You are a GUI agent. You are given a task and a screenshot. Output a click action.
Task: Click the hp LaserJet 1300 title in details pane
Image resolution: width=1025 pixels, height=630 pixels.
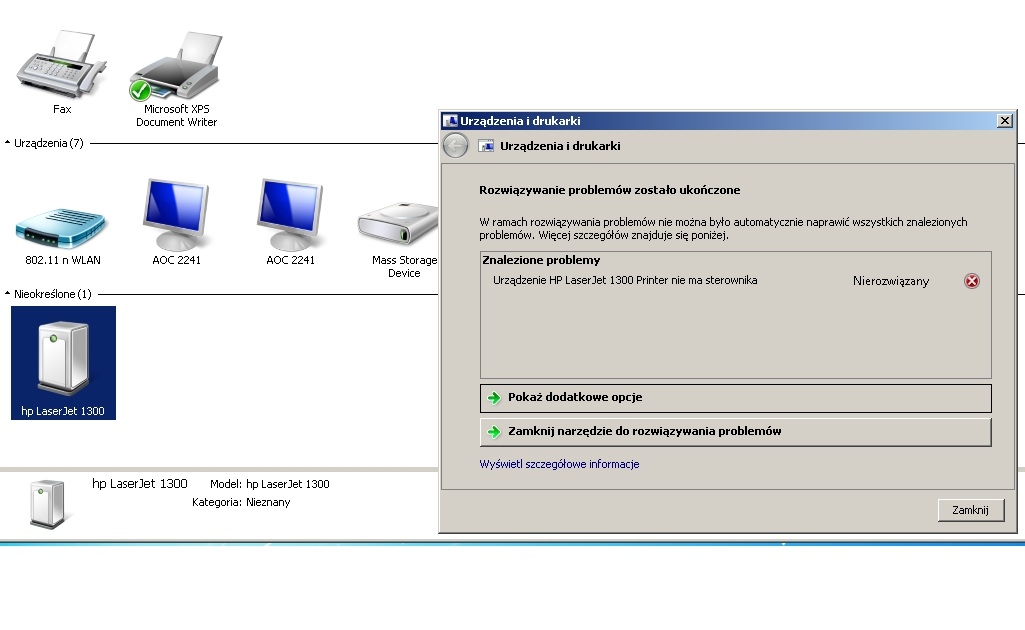pos(140,484)
